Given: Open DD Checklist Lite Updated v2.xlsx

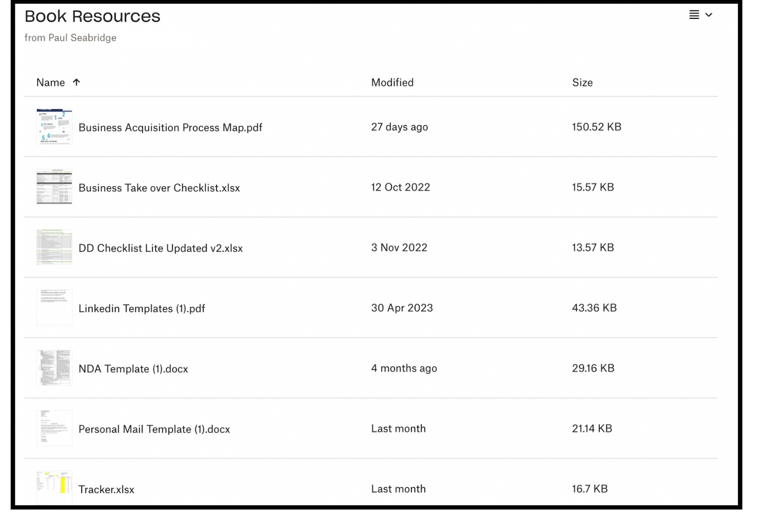Looking at the screenshot, I should click(x=160, y=248).
